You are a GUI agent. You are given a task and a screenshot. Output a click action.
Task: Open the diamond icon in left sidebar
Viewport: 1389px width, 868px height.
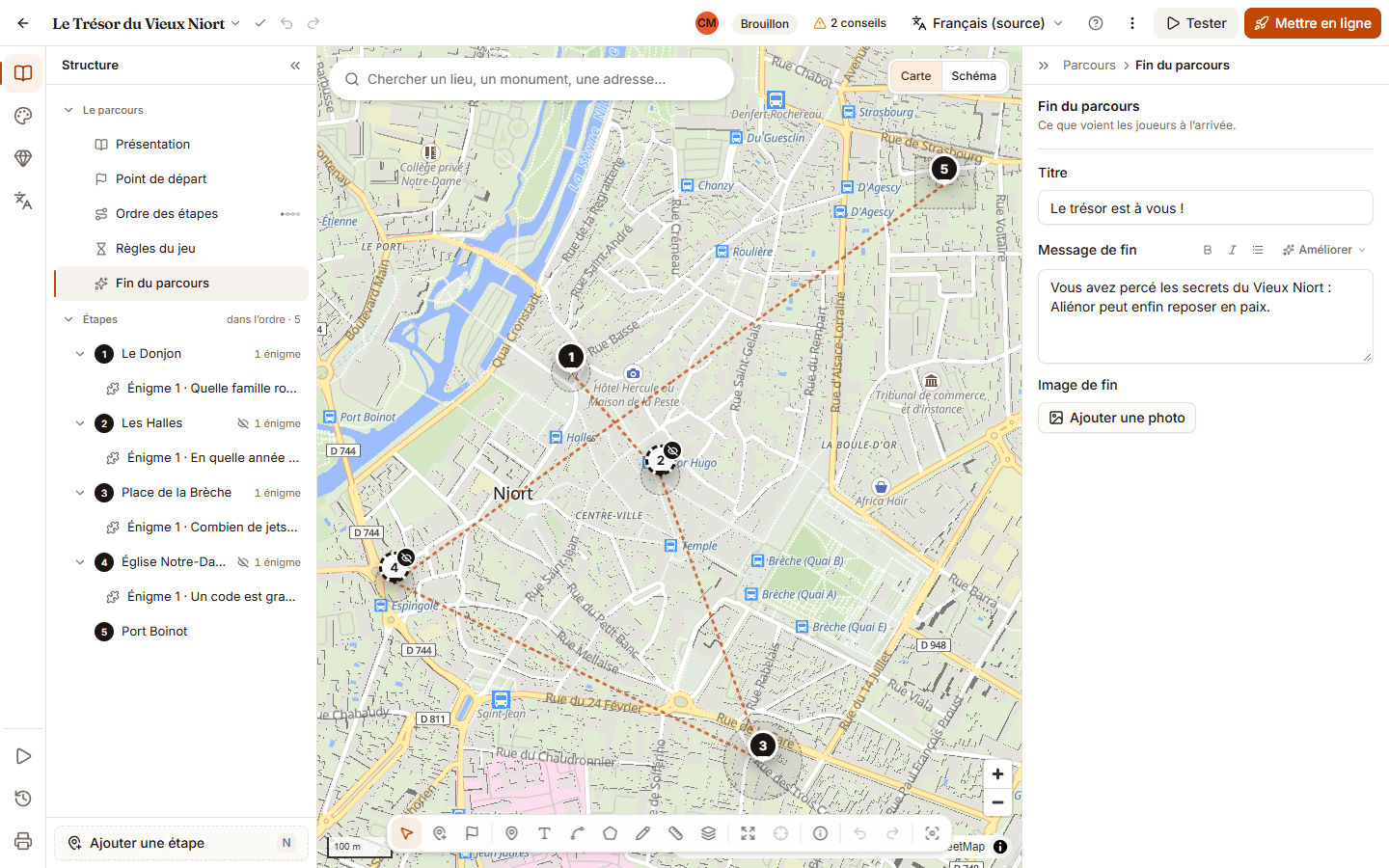tap(23, 158)
